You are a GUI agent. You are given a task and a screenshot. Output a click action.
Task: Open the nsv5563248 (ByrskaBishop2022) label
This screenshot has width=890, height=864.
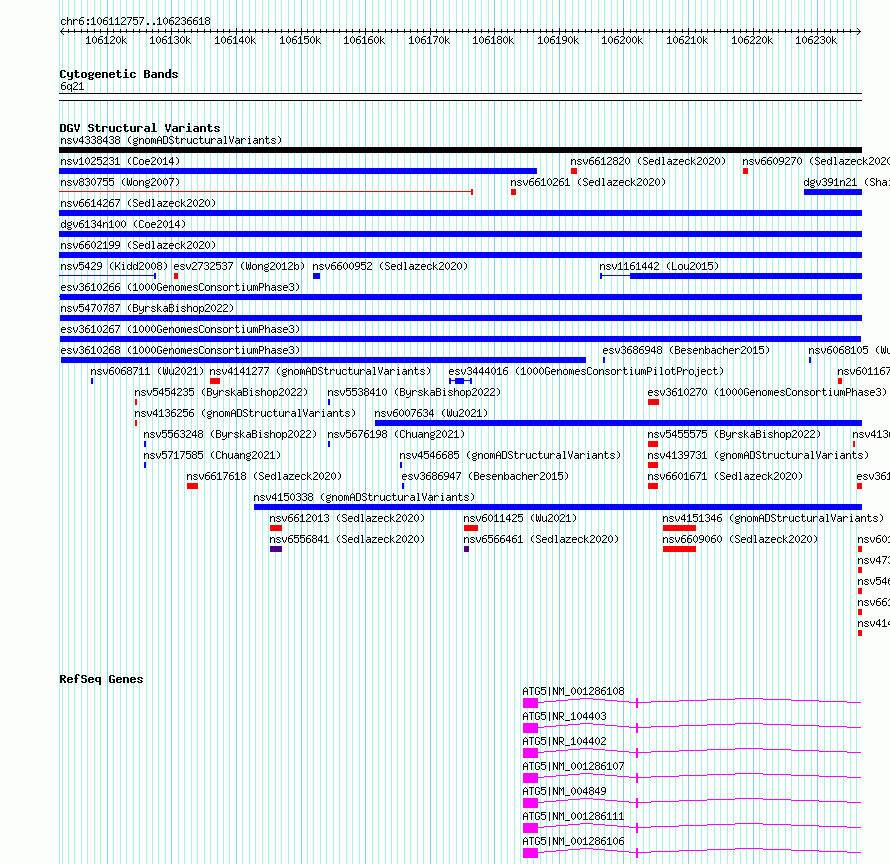point(230,434)
